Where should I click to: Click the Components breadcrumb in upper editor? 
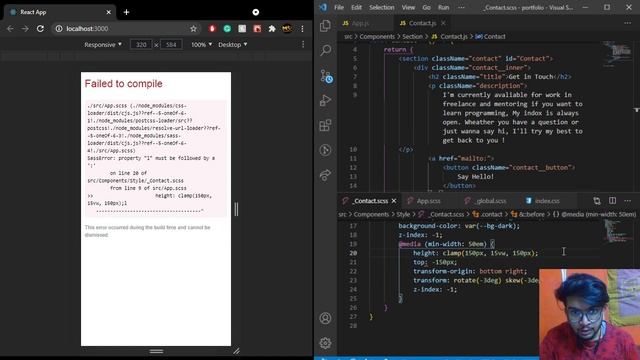(x=377, y=36)
